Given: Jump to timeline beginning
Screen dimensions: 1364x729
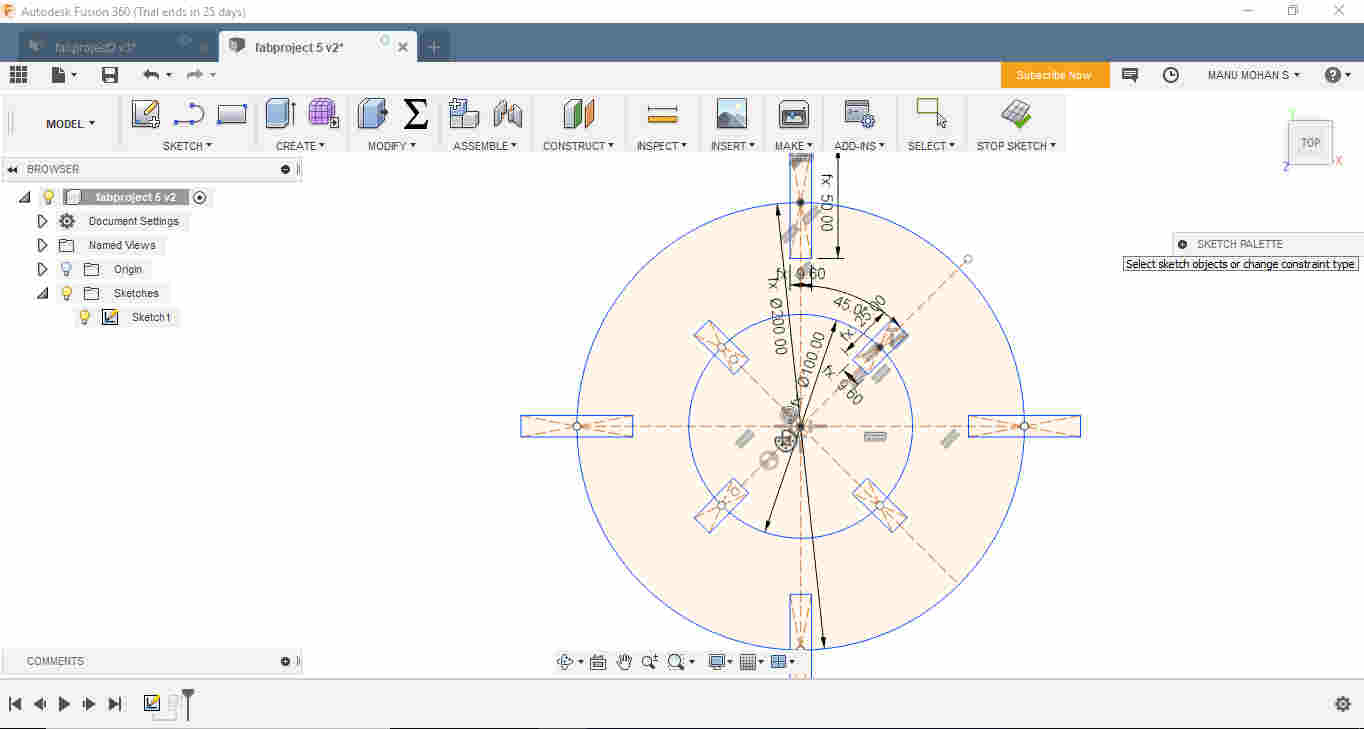Looking at the screenshot, I should click(x=15, y=704).
